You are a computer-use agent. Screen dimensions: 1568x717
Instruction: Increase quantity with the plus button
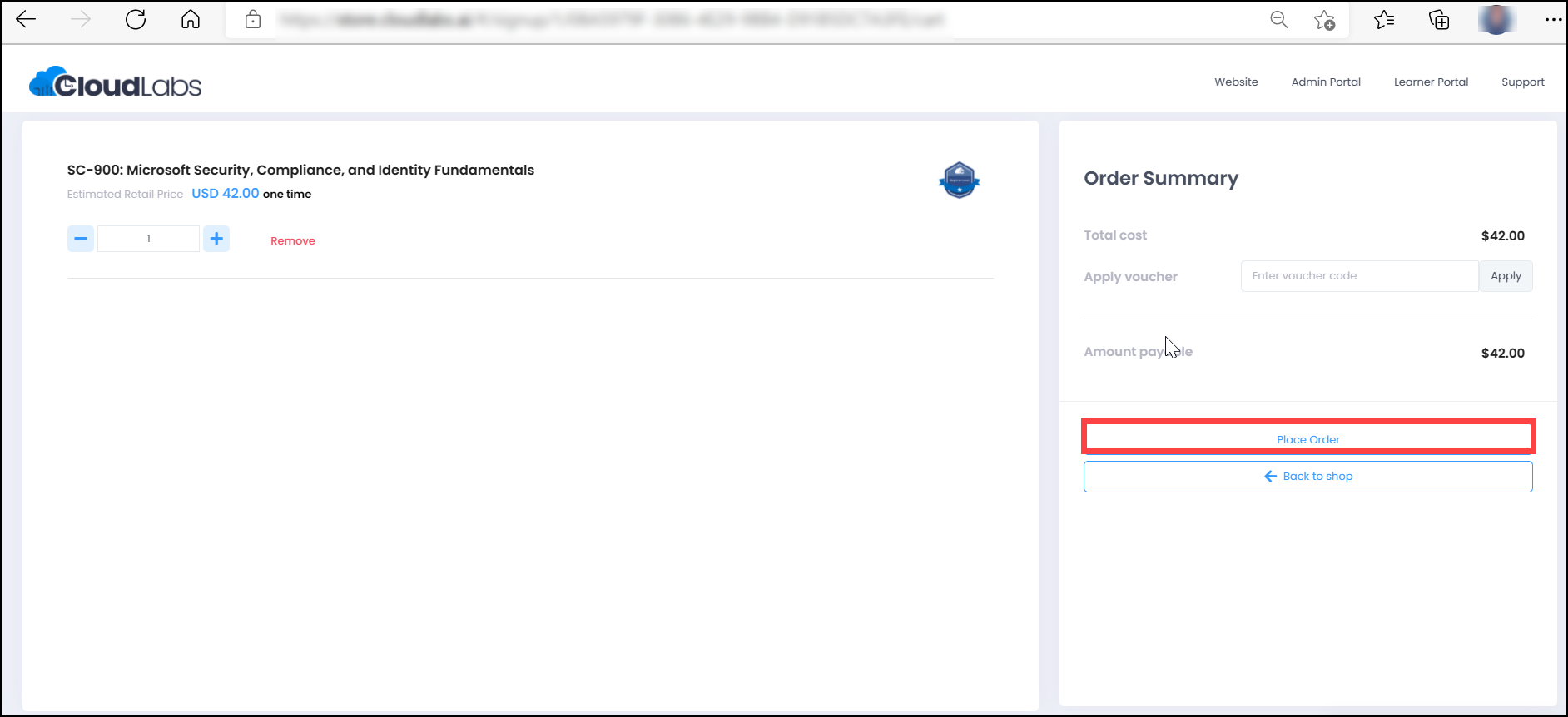[216, 239]
